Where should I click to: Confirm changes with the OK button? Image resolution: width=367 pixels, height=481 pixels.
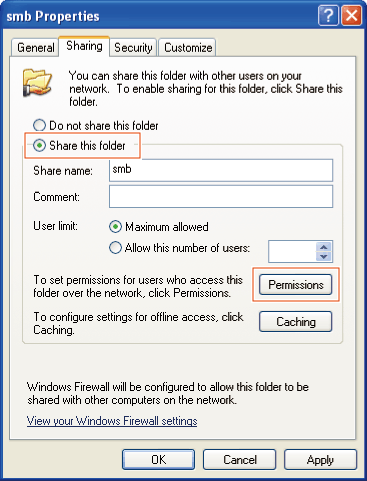(x=158, y=460)
